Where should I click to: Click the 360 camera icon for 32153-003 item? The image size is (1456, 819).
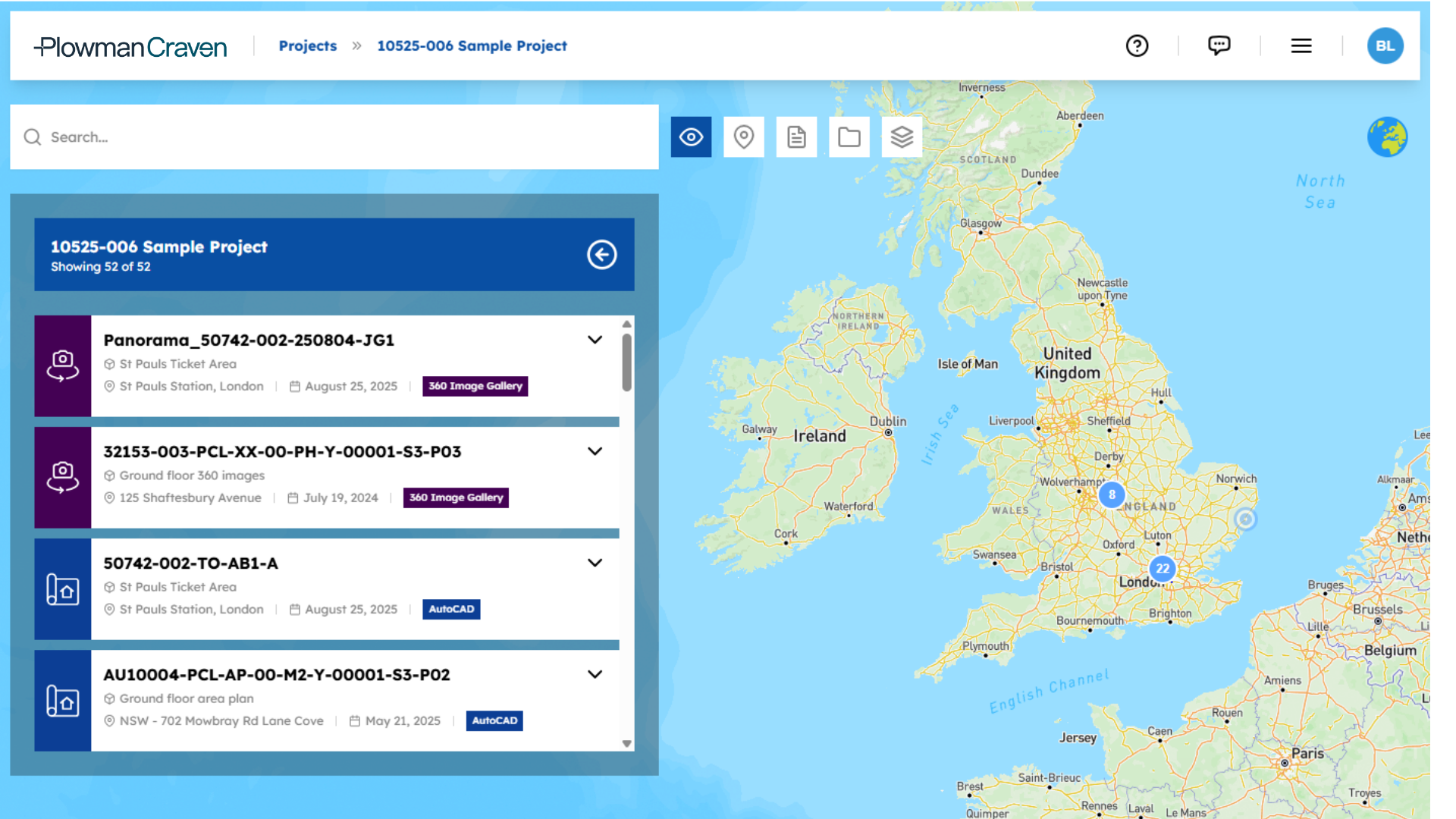pos(63,477)
